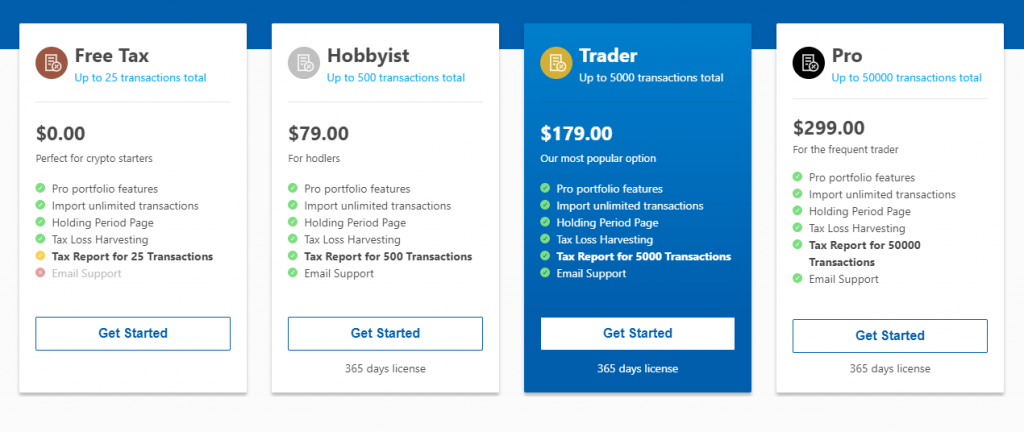Get Started with the Pro plan
Screen dimensions: 1024x432
pos(890,336)
